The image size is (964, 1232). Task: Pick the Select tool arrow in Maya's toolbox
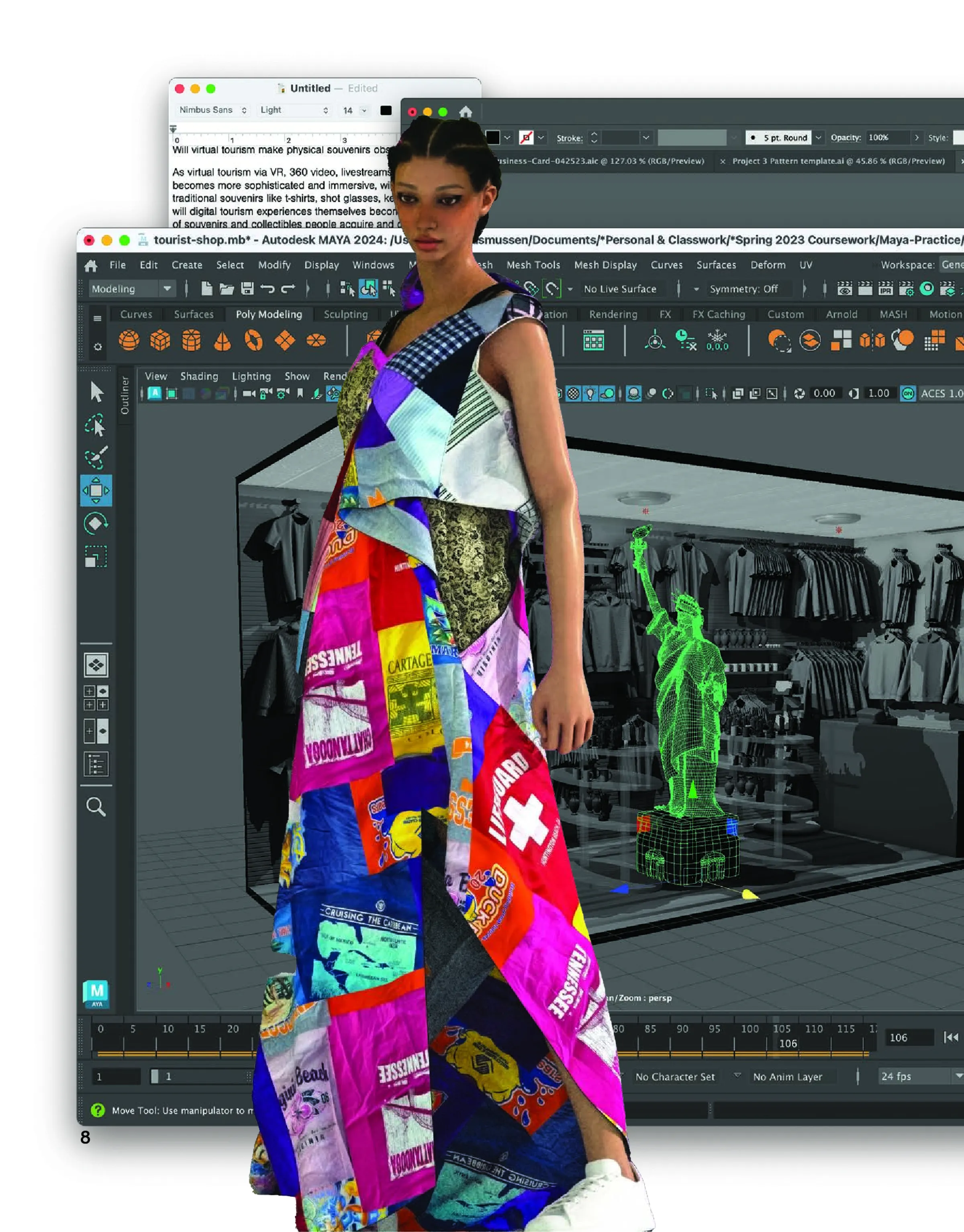96,392
